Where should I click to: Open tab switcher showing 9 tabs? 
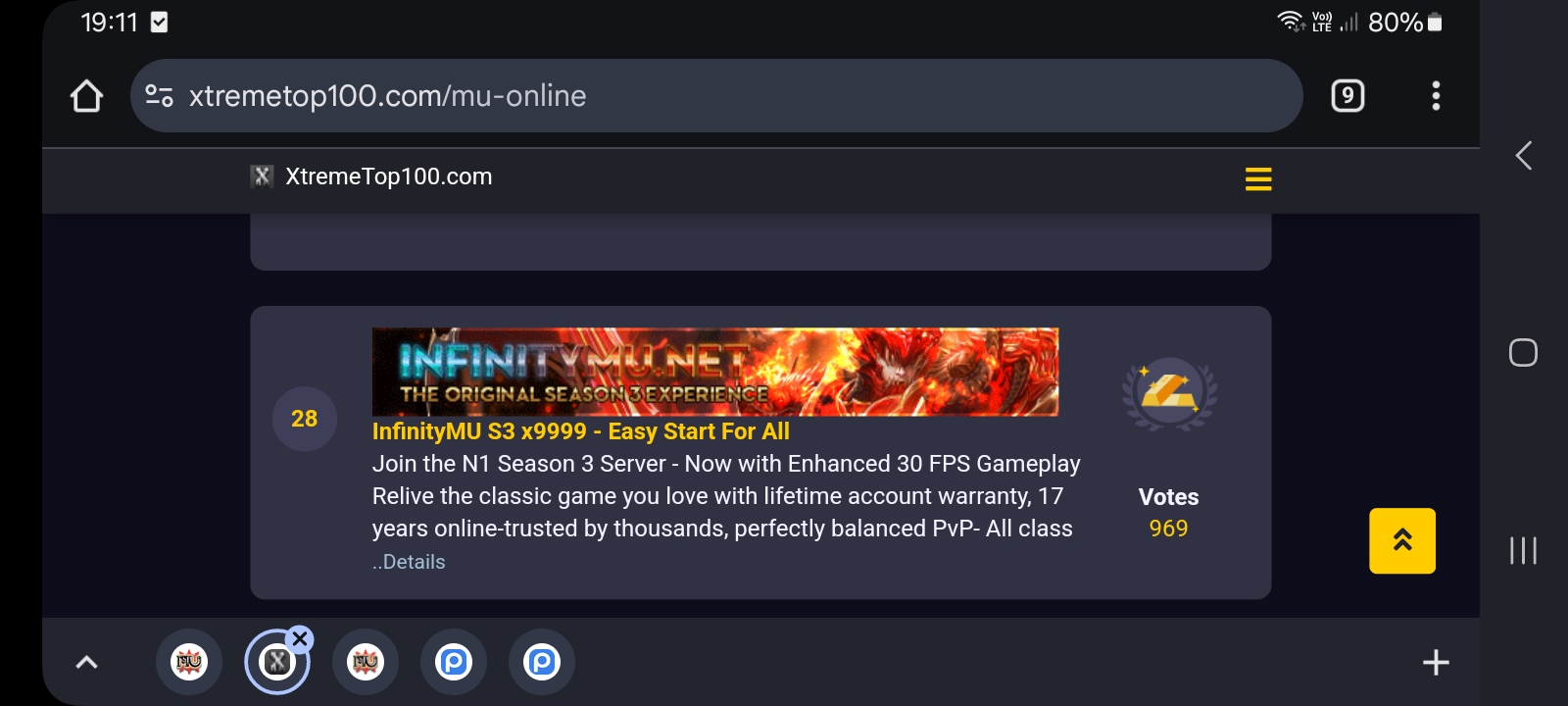(1347, 96)
